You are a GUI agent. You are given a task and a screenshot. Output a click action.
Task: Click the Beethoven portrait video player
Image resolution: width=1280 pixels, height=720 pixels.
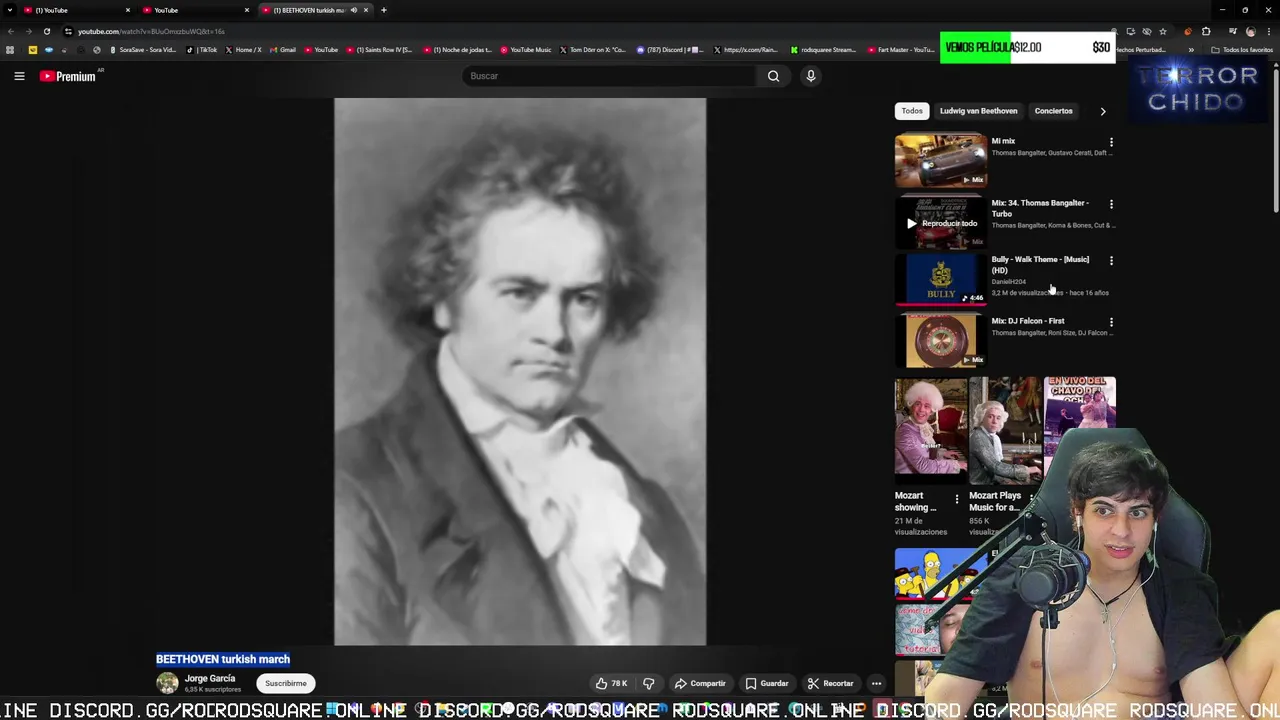click(520, 372)
